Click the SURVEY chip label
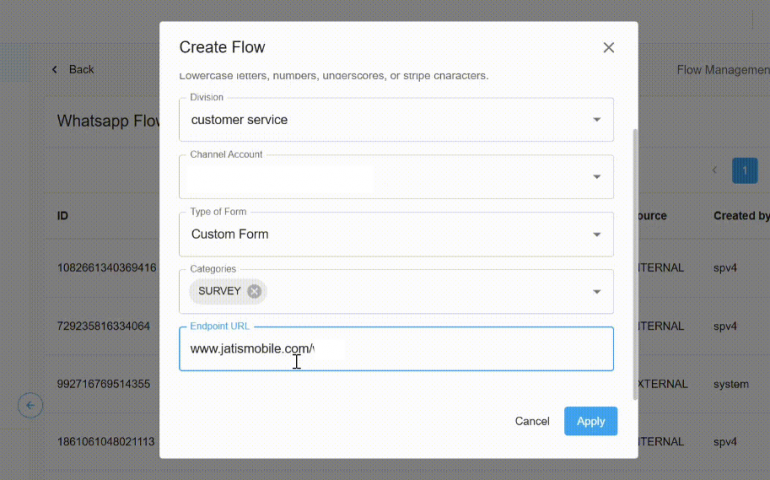This screenshot has height=480, width=770. [219, 291]
